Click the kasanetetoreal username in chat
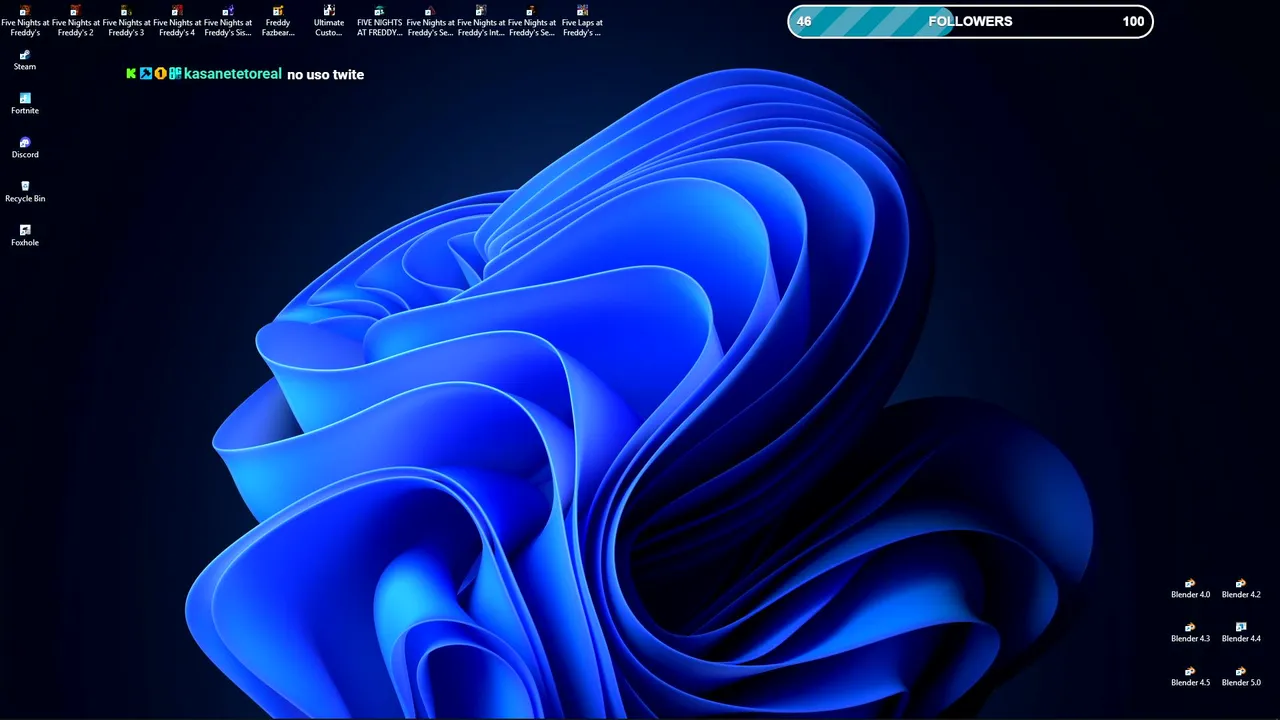1280x720 pixels. coord(233,74)
